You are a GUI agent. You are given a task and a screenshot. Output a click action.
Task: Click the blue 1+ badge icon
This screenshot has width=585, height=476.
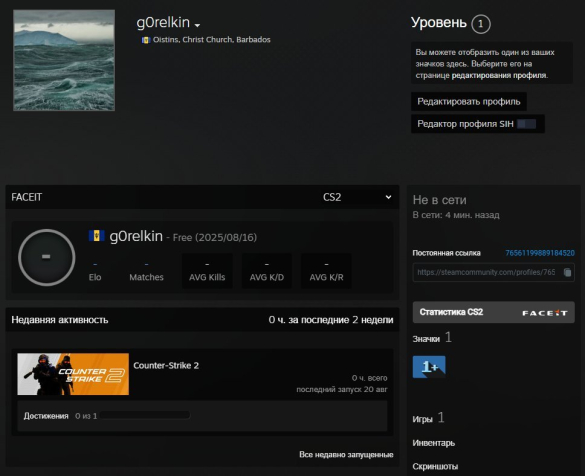429,367
